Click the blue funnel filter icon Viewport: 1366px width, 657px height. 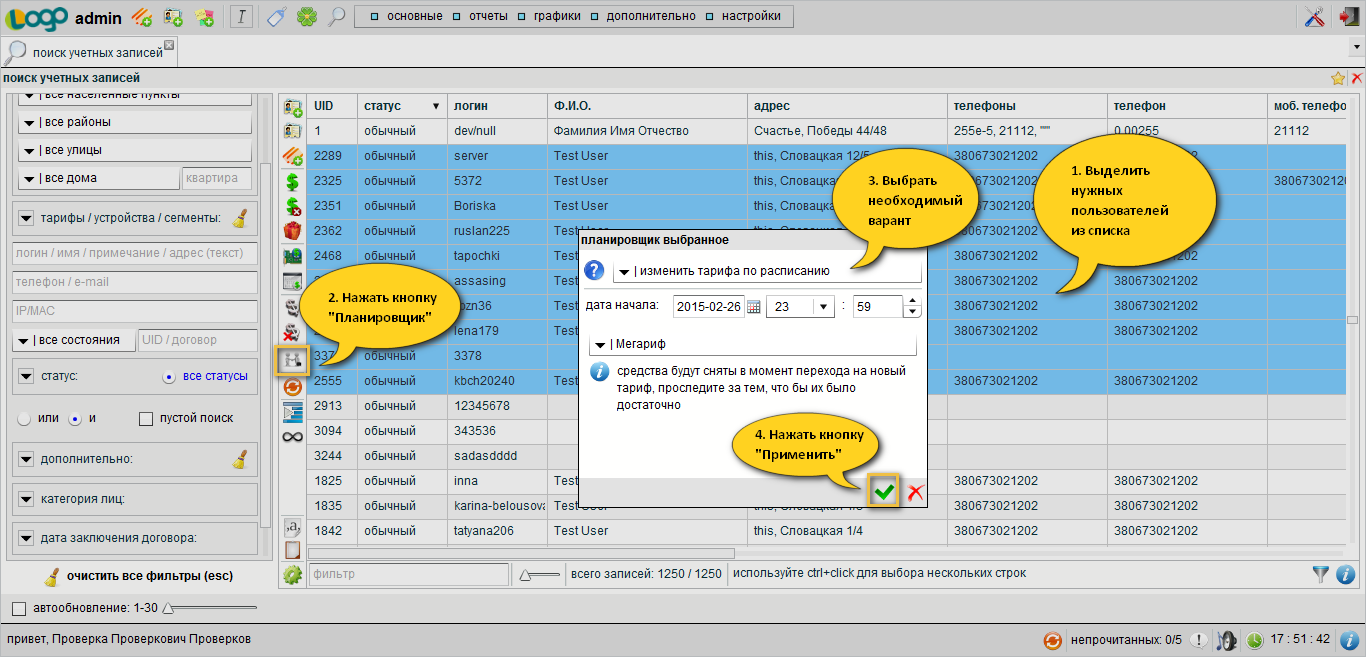[x=1321, y=574]
